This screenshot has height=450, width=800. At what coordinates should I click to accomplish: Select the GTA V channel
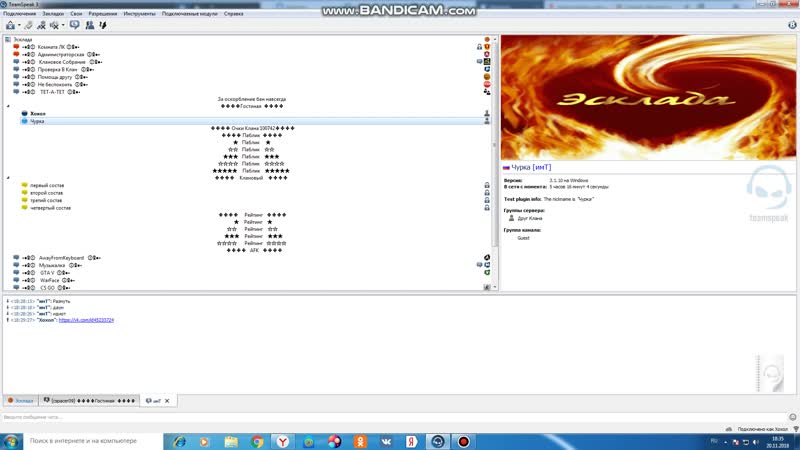(x=47, y=273)
